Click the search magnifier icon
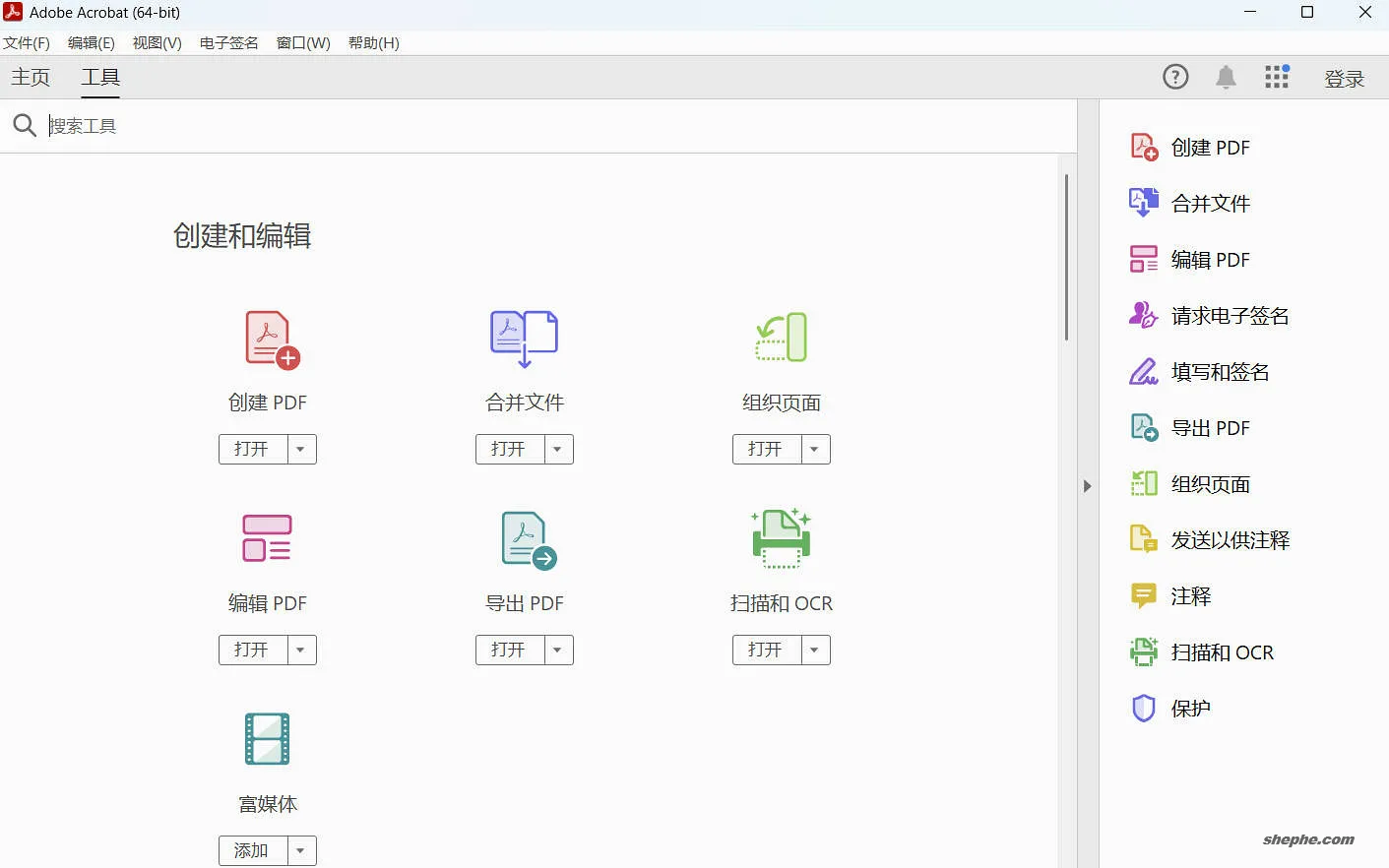This screenshot has height=868, width=1389. 25,125
